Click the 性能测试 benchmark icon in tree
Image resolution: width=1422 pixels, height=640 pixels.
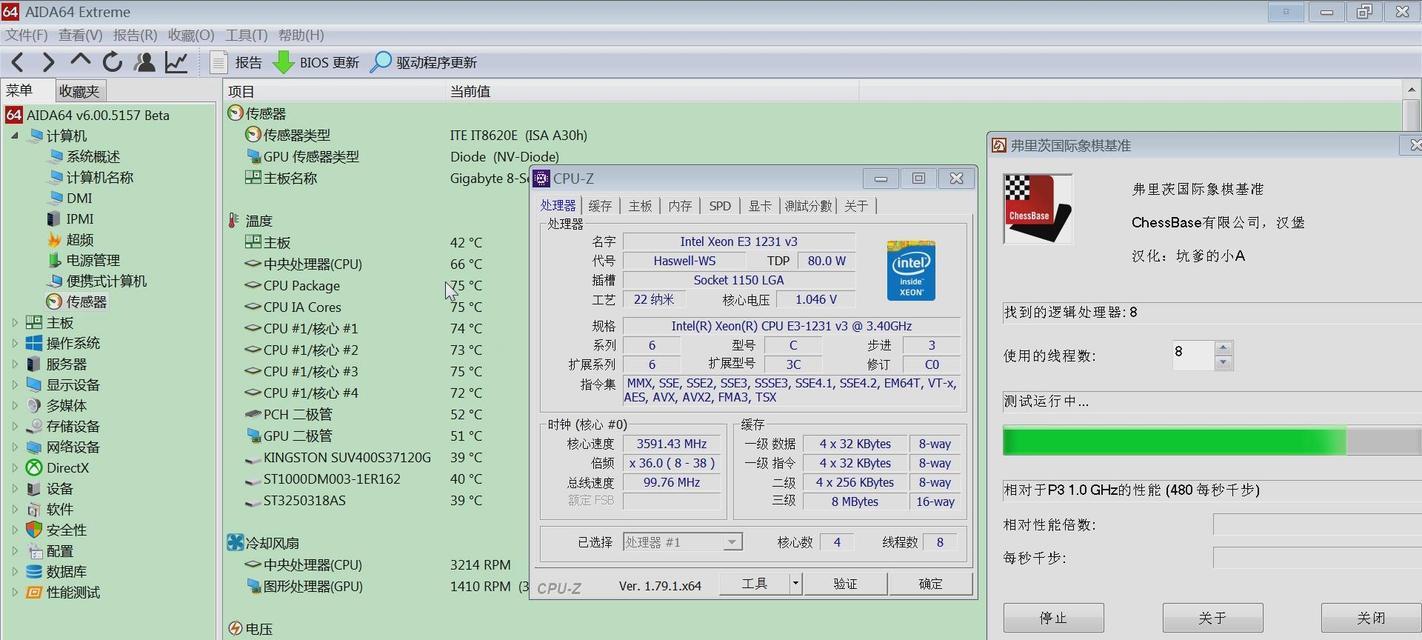tap(34, 592)
